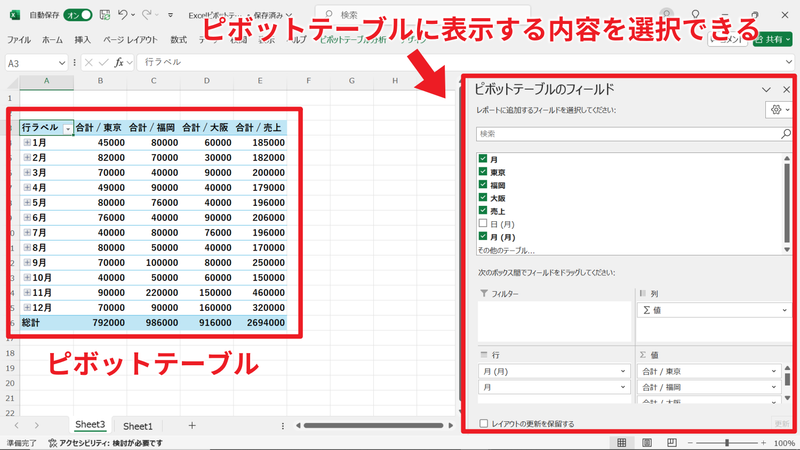Open the 合計 / 東京 value field dropdown
This screenshot has height=450, width=800.
pyautogui.click(x=774, y=371)
